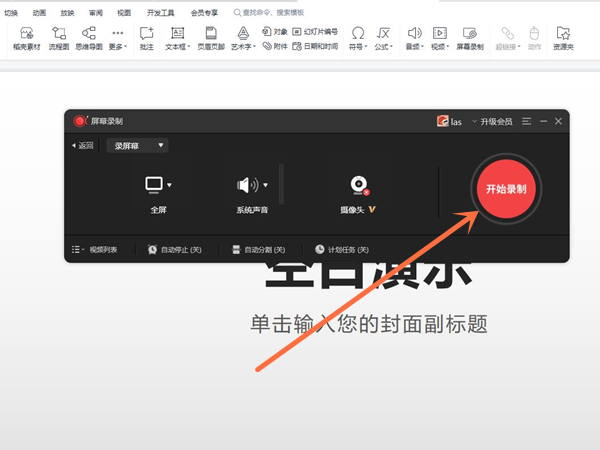Viewport: 600px width, 450px height.
Task: Click the 屏幕录制 ribbon icon
Action: coord(469,38)
